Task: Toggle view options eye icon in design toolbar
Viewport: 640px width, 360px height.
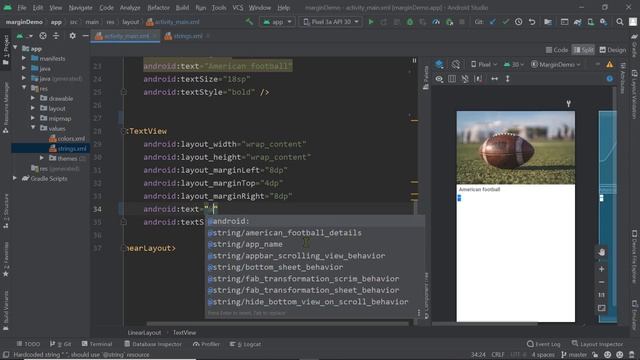Action: pos(439,79)
